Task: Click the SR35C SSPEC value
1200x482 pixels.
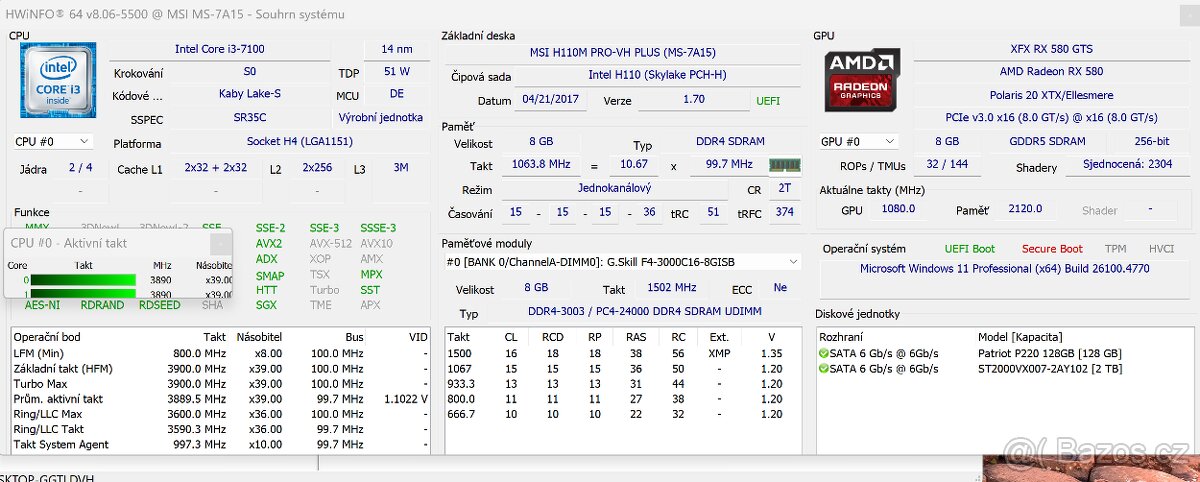Action: coord(250,117)
